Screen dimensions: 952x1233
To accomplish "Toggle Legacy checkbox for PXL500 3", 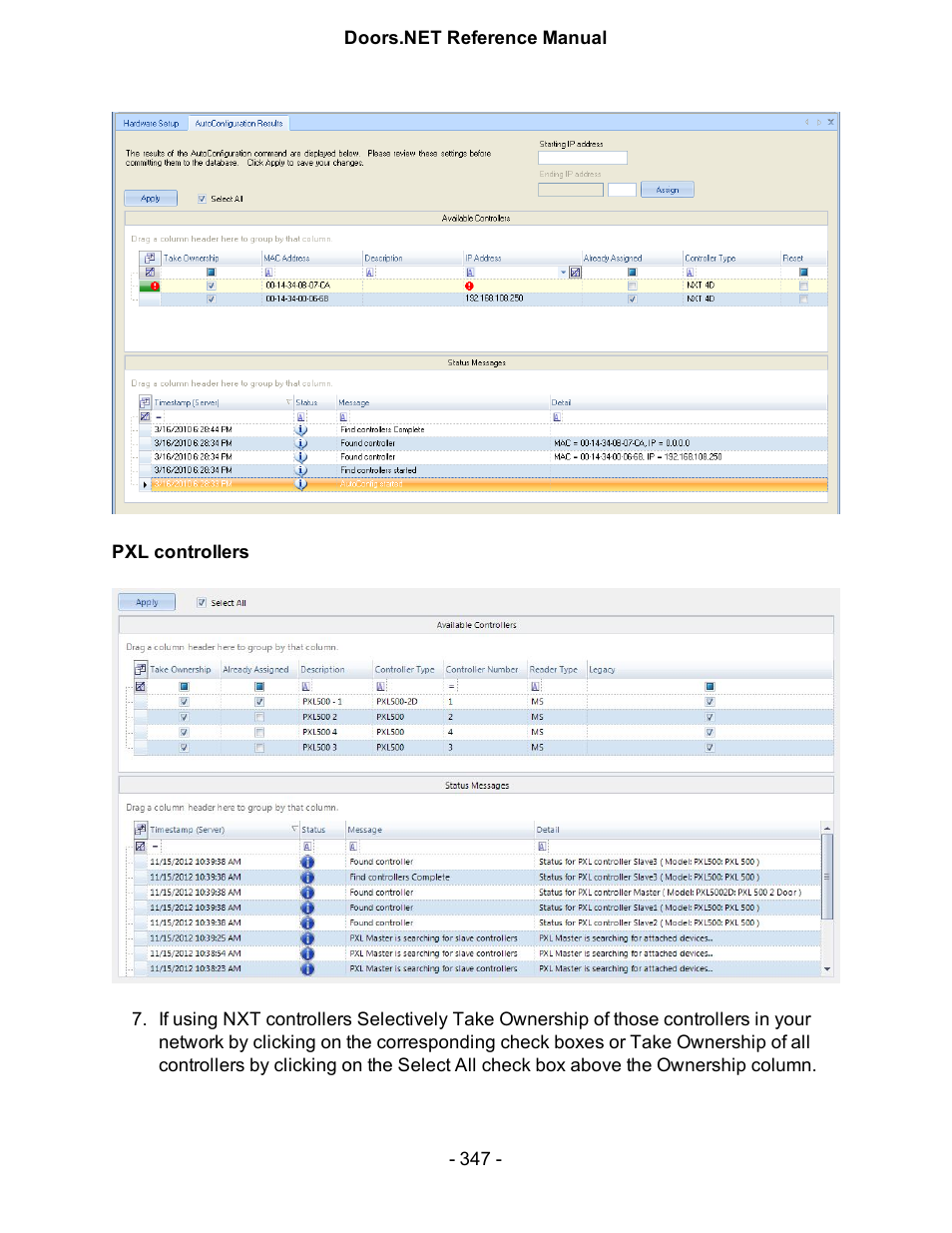I will click(x=710, y=747).
